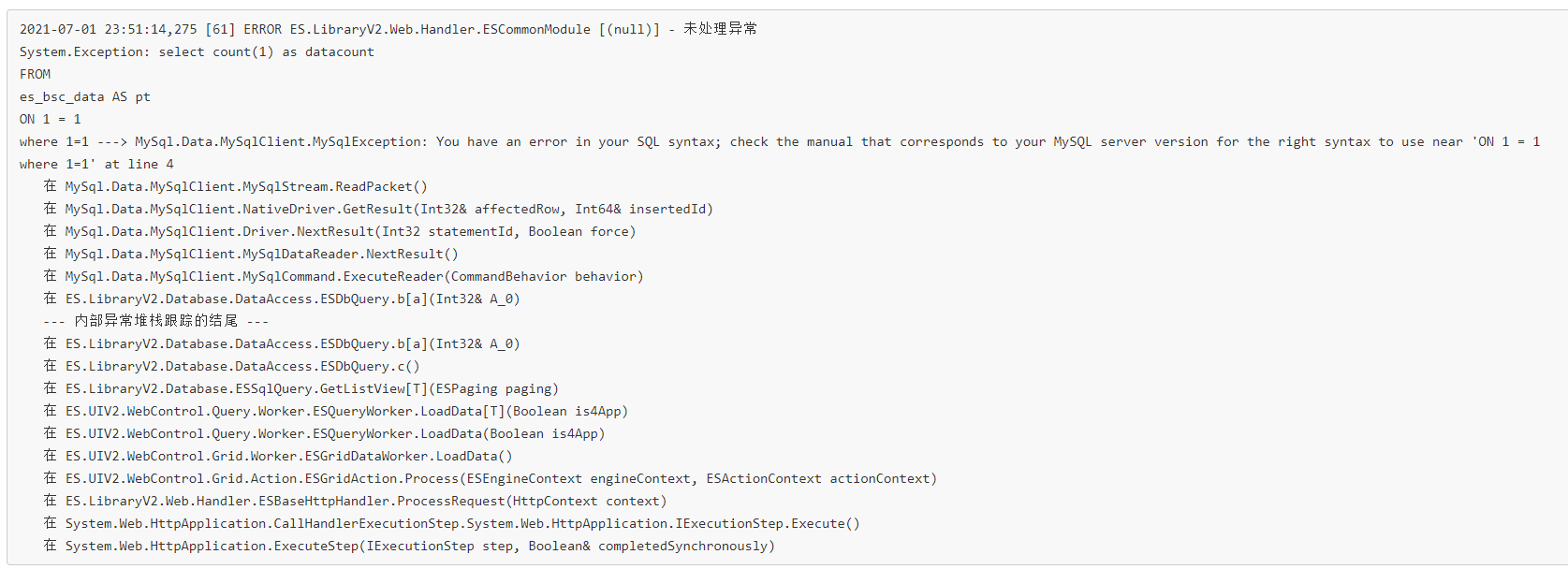Click the MySqlCommand.ExecuteReader stack frame

point(354,276)
